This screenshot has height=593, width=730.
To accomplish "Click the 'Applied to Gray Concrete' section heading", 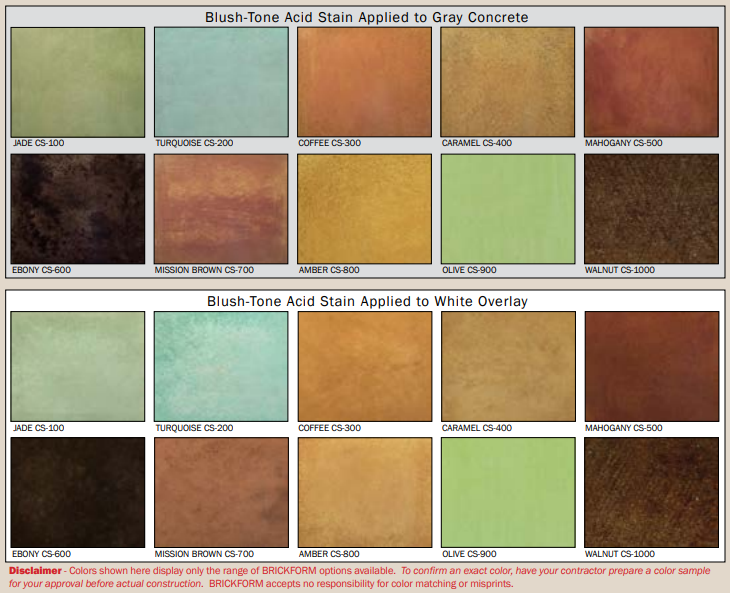I will tap(367, 17).
